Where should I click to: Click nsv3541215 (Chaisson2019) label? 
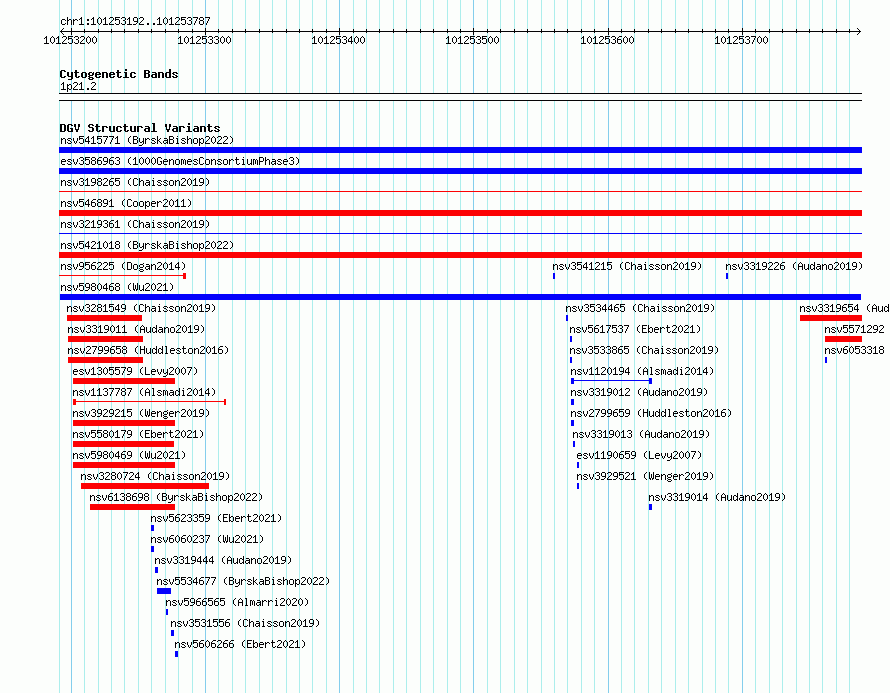[627, 266]
